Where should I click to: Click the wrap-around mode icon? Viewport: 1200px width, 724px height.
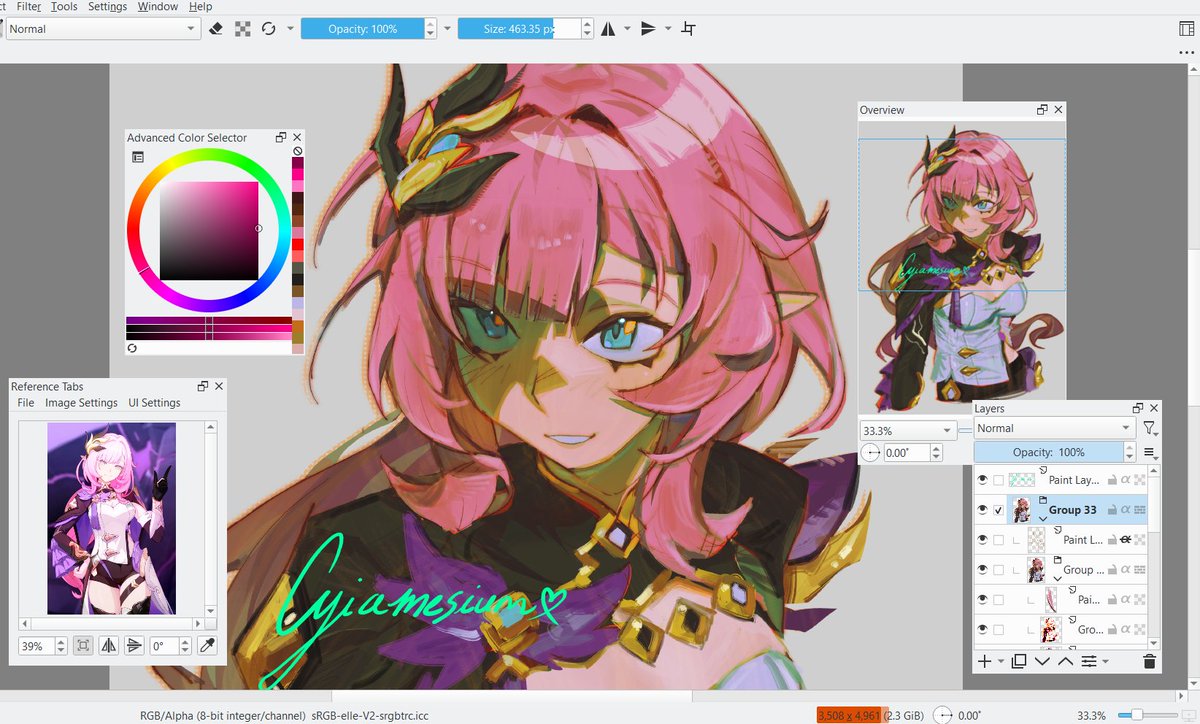pos(688,29)
